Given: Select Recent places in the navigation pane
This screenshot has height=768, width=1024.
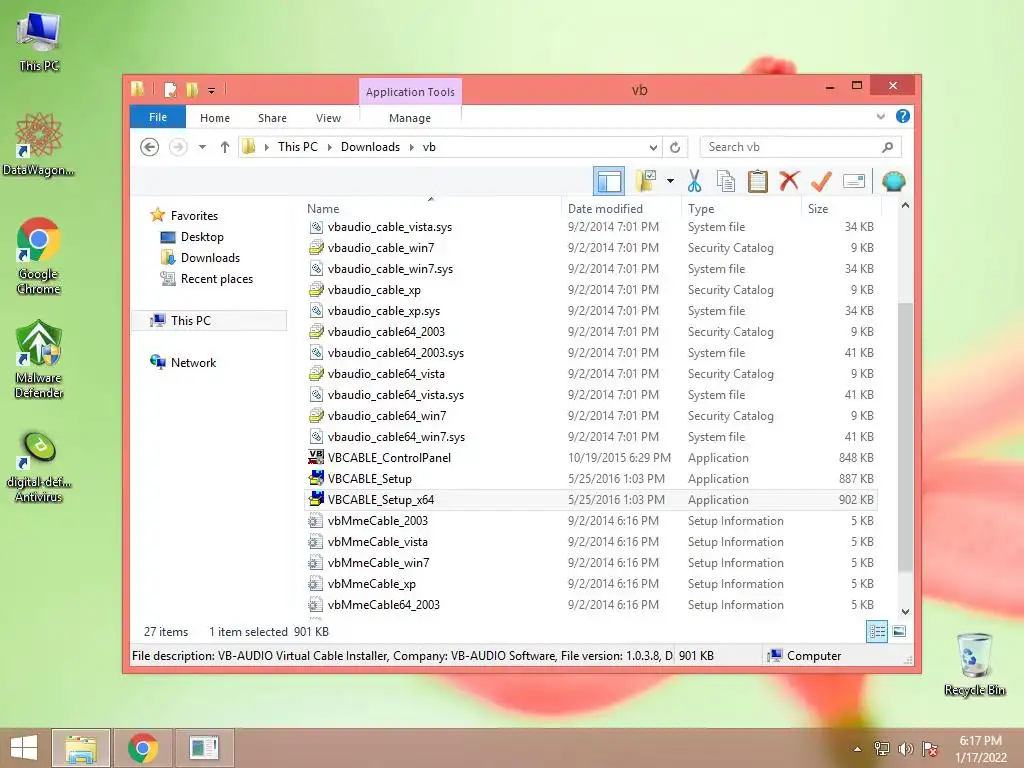Looking at the screenshot, I should click(x=216, y=279).
